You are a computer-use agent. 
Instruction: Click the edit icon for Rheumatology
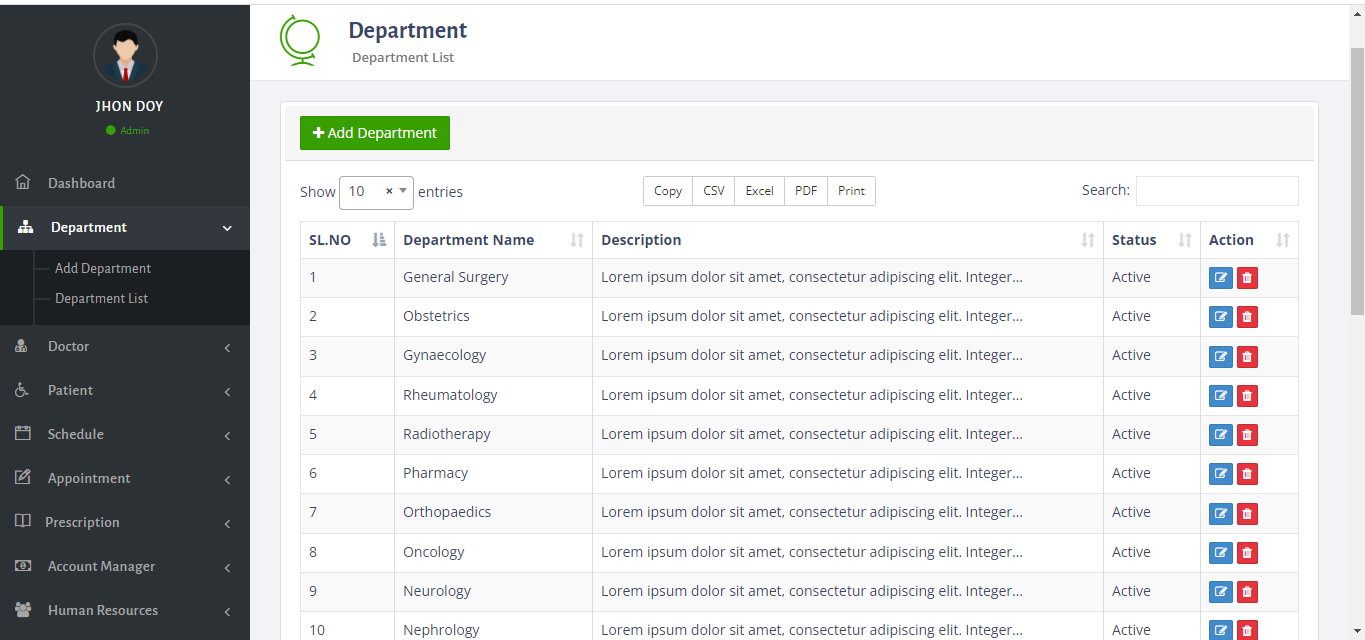(1220, 396)
